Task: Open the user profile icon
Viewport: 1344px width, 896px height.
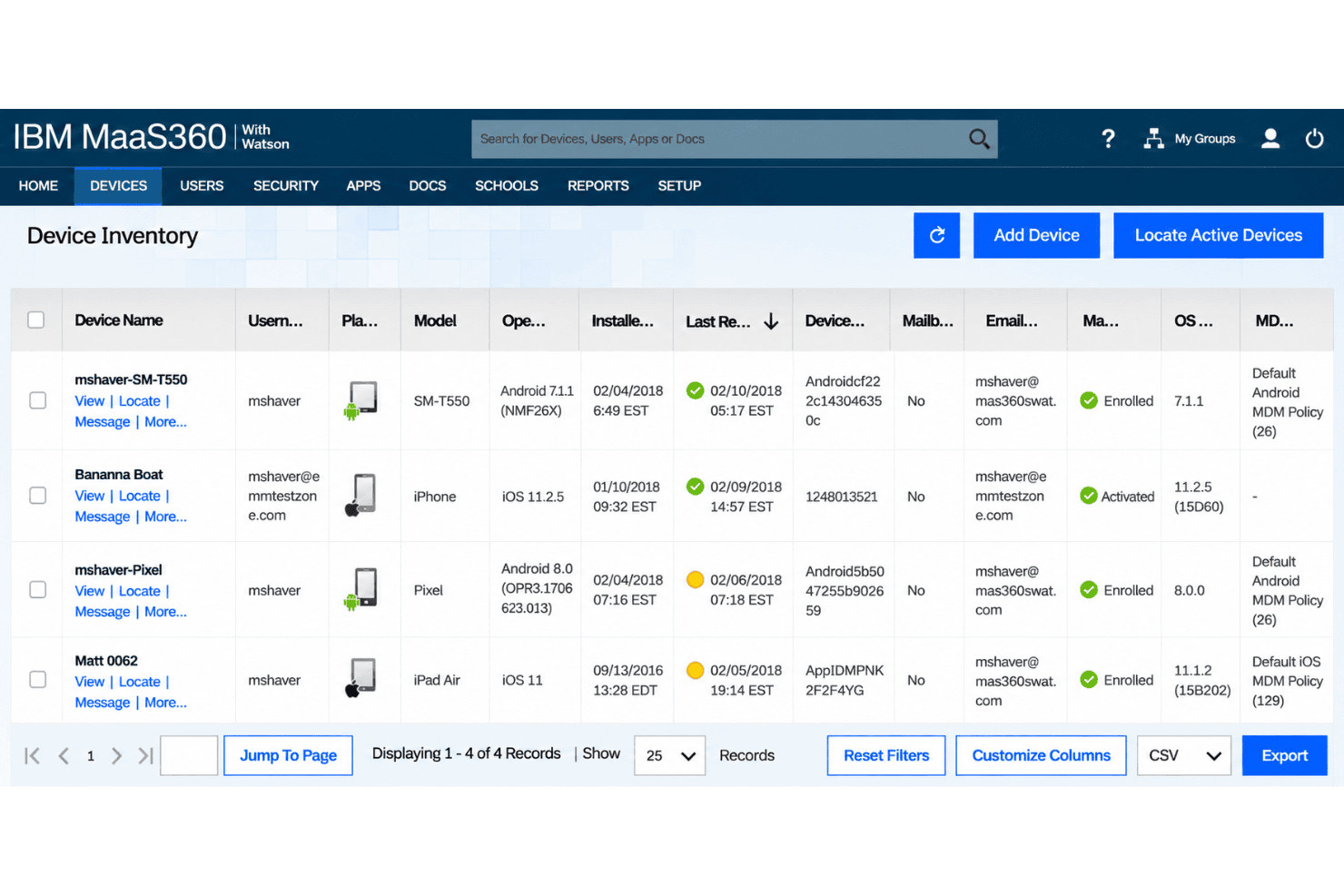Action: [x=1270, y=138]
